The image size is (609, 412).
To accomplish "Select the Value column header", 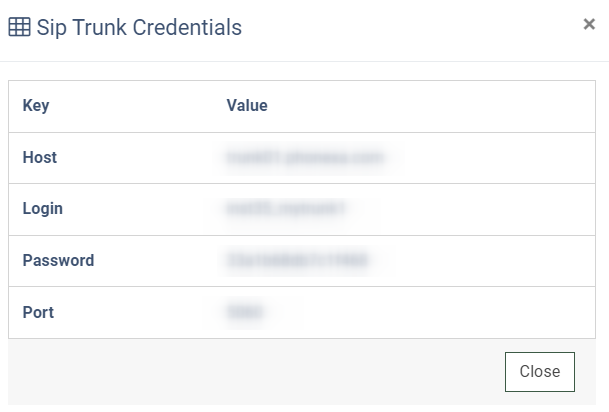I will point(247,105).
